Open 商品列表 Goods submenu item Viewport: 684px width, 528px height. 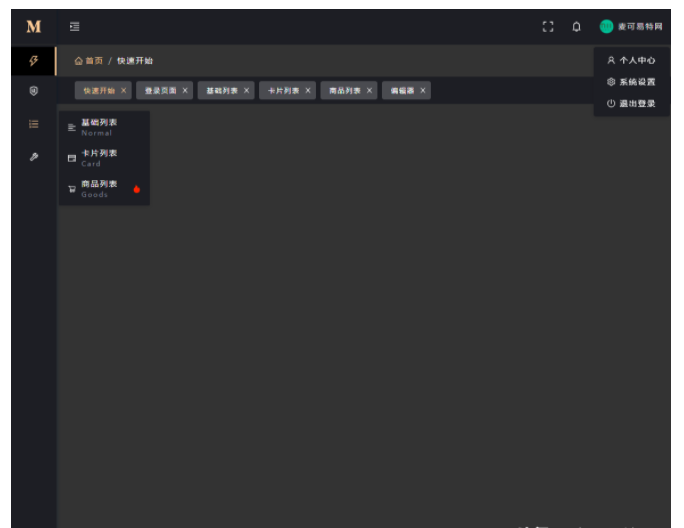point(104,189)
